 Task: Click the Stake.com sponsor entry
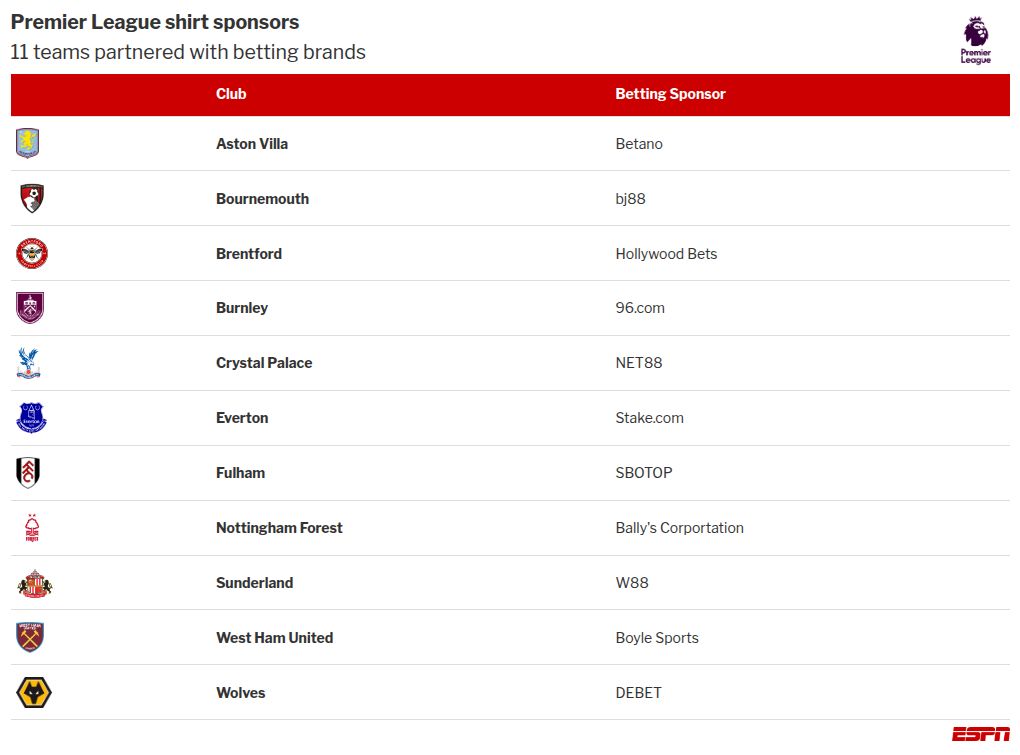coord(649,418)
